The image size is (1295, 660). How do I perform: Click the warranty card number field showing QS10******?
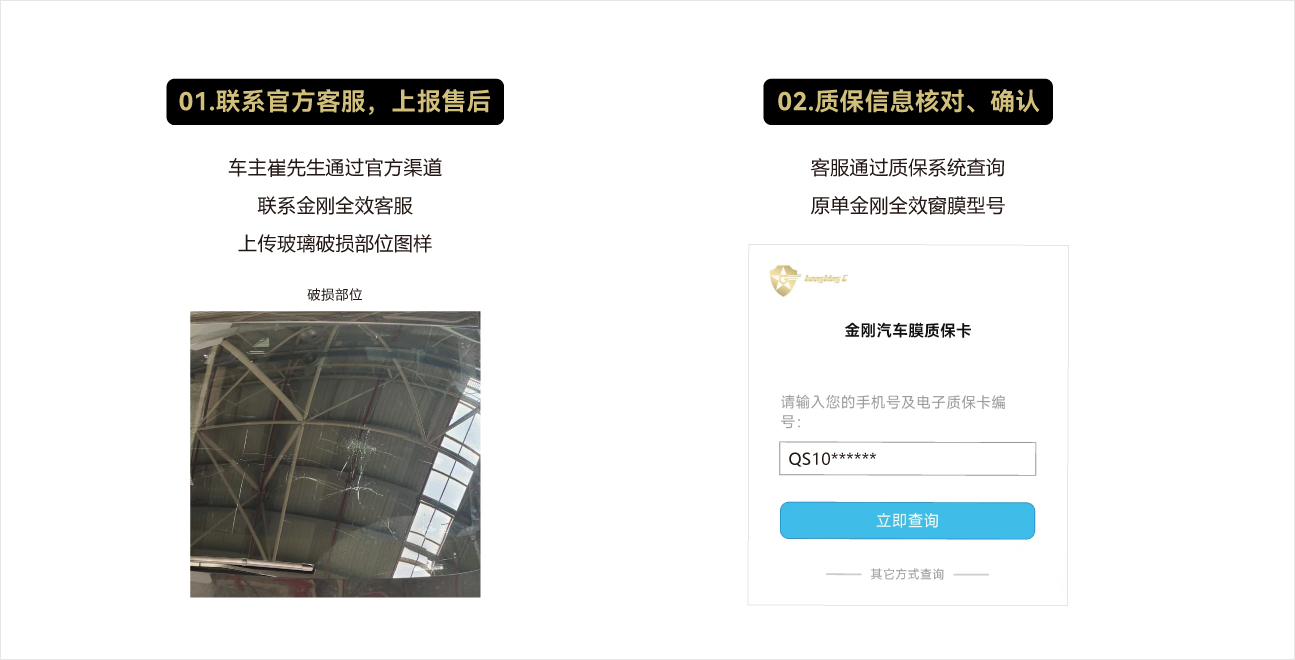[907, 459]
